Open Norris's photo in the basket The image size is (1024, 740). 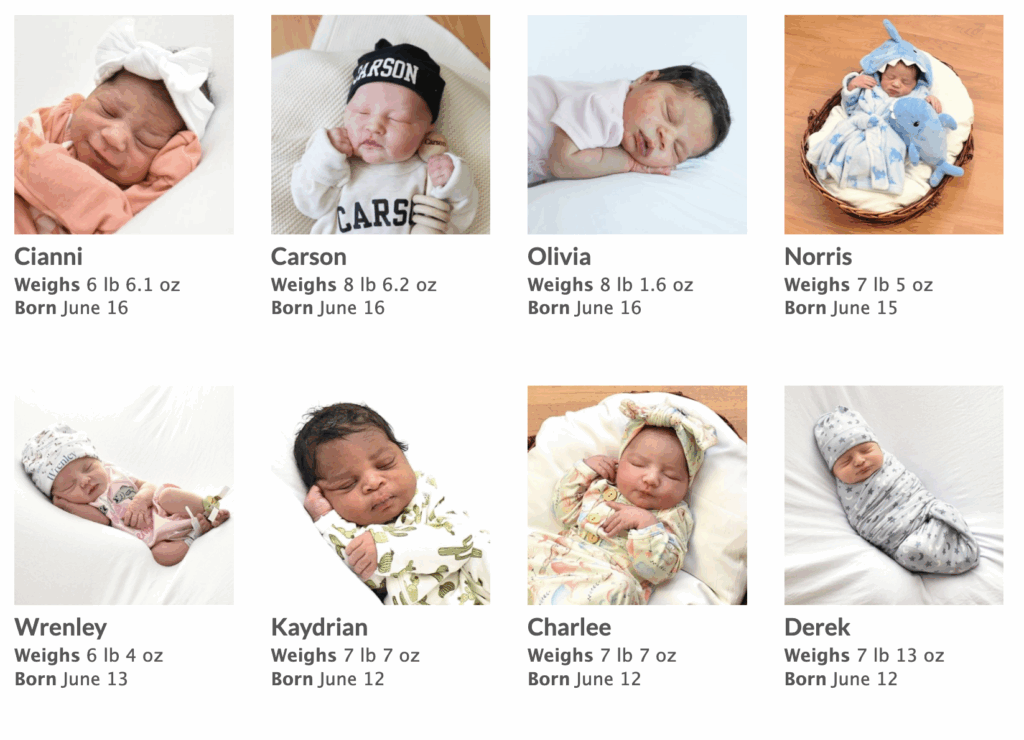pyautogui.click(x=894, y=125)
